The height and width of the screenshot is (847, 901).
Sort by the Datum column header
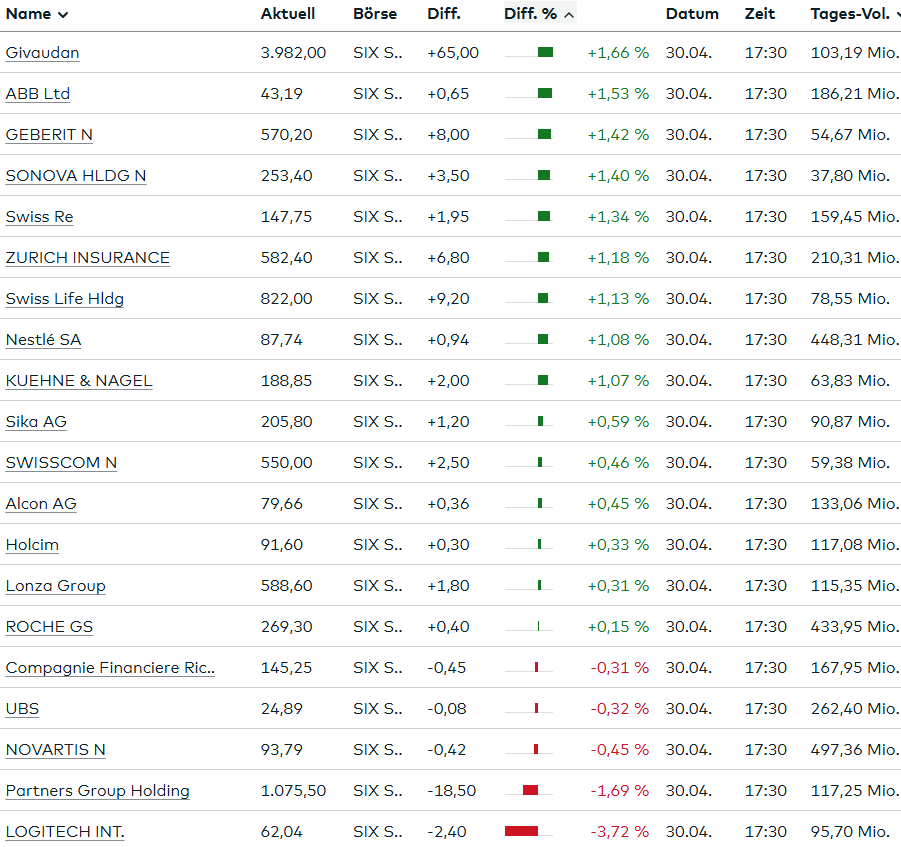(x=692, y=14)
